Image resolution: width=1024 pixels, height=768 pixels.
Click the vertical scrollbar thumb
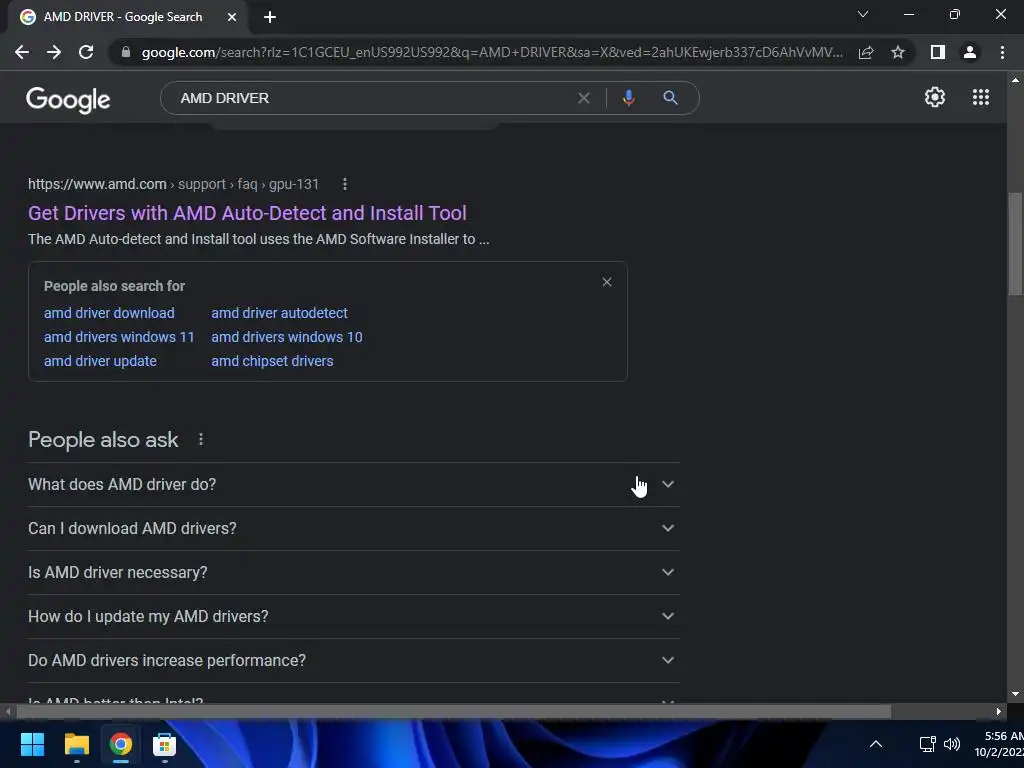[x=1015, y=244]
